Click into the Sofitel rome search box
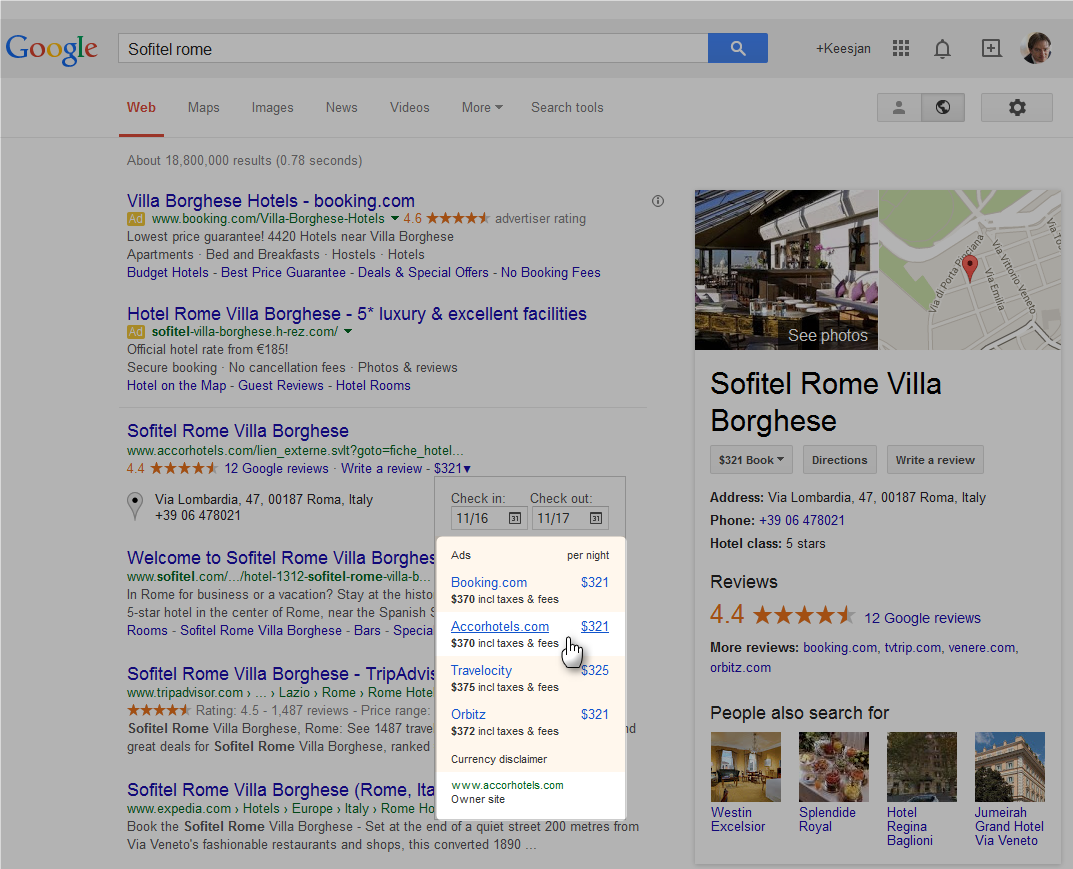Image resolution: width=1073 pixels, height=869 pixels. click(413, 48)
